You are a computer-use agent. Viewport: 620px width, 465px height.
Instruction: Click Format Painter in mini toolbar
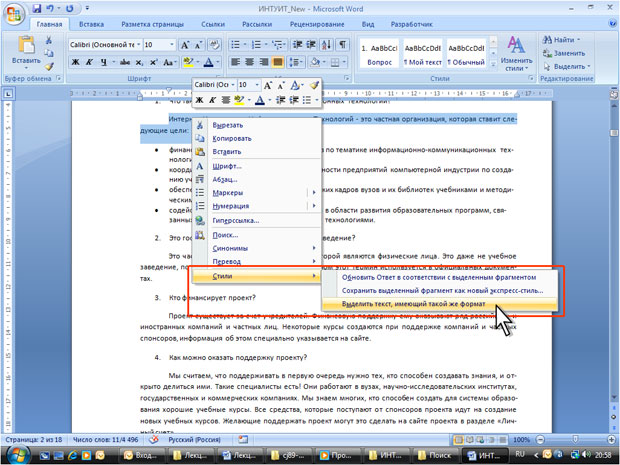(314, 85)
